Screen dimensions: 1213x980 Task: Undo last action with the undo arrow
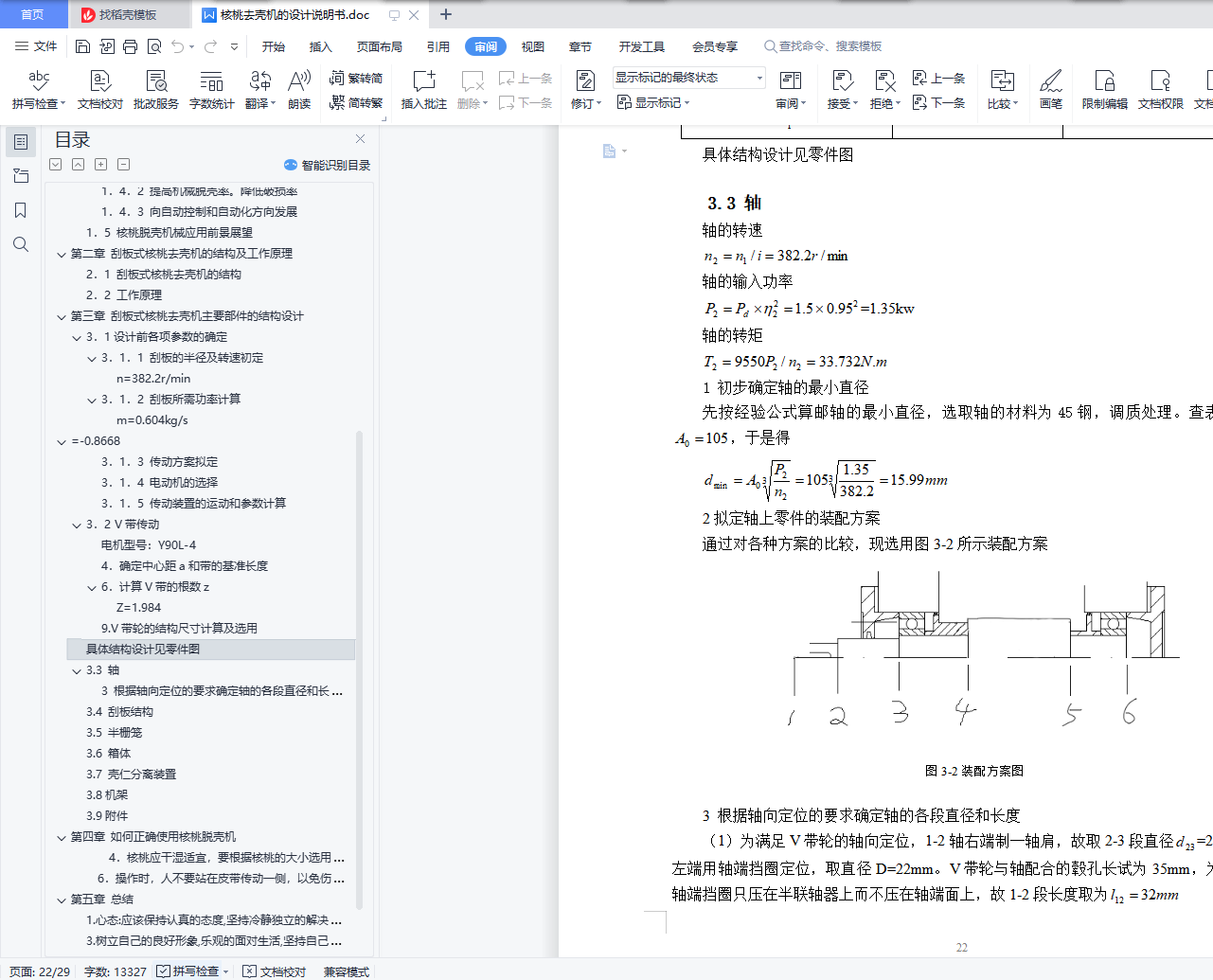[x=177, y=46]
